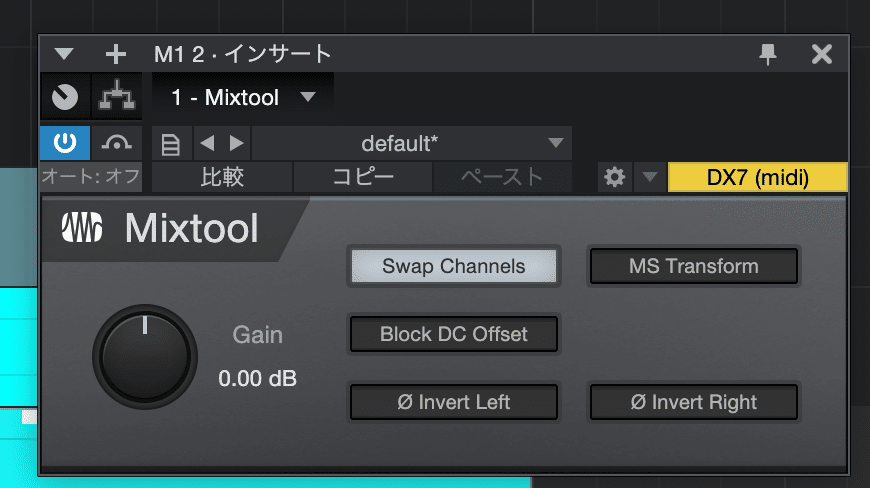This screenshot has width=870, height=488.
Task: Select the DX7 (midi) yellow label
Action: pos(757,177)
